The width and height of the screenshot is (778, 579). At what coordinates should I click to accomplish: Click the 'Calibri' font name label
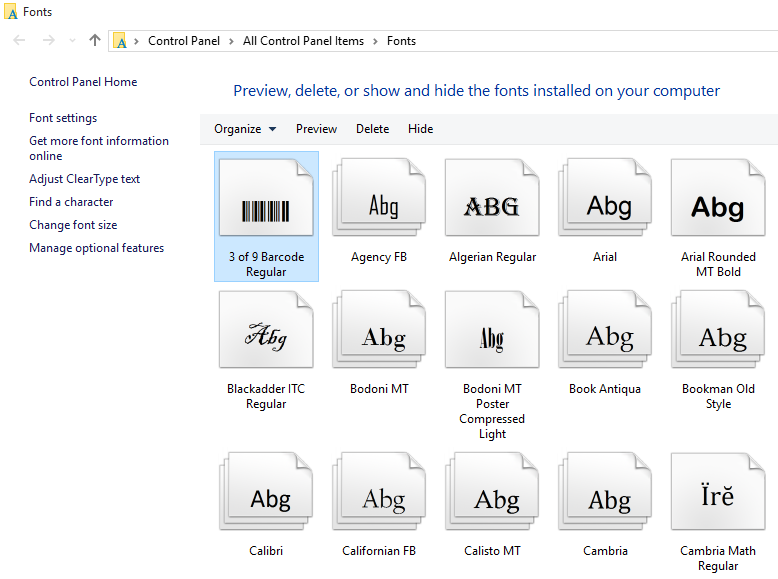266,551
